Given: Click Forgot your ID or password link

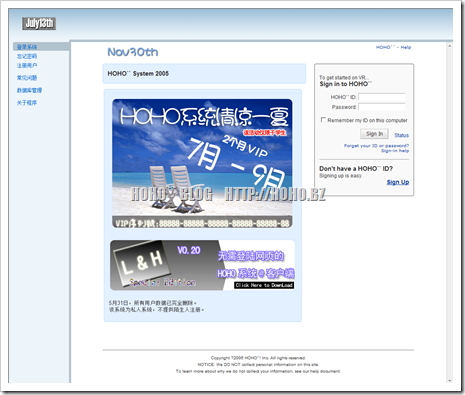Looking at the screenshot, I should click(x=376, y=146).
